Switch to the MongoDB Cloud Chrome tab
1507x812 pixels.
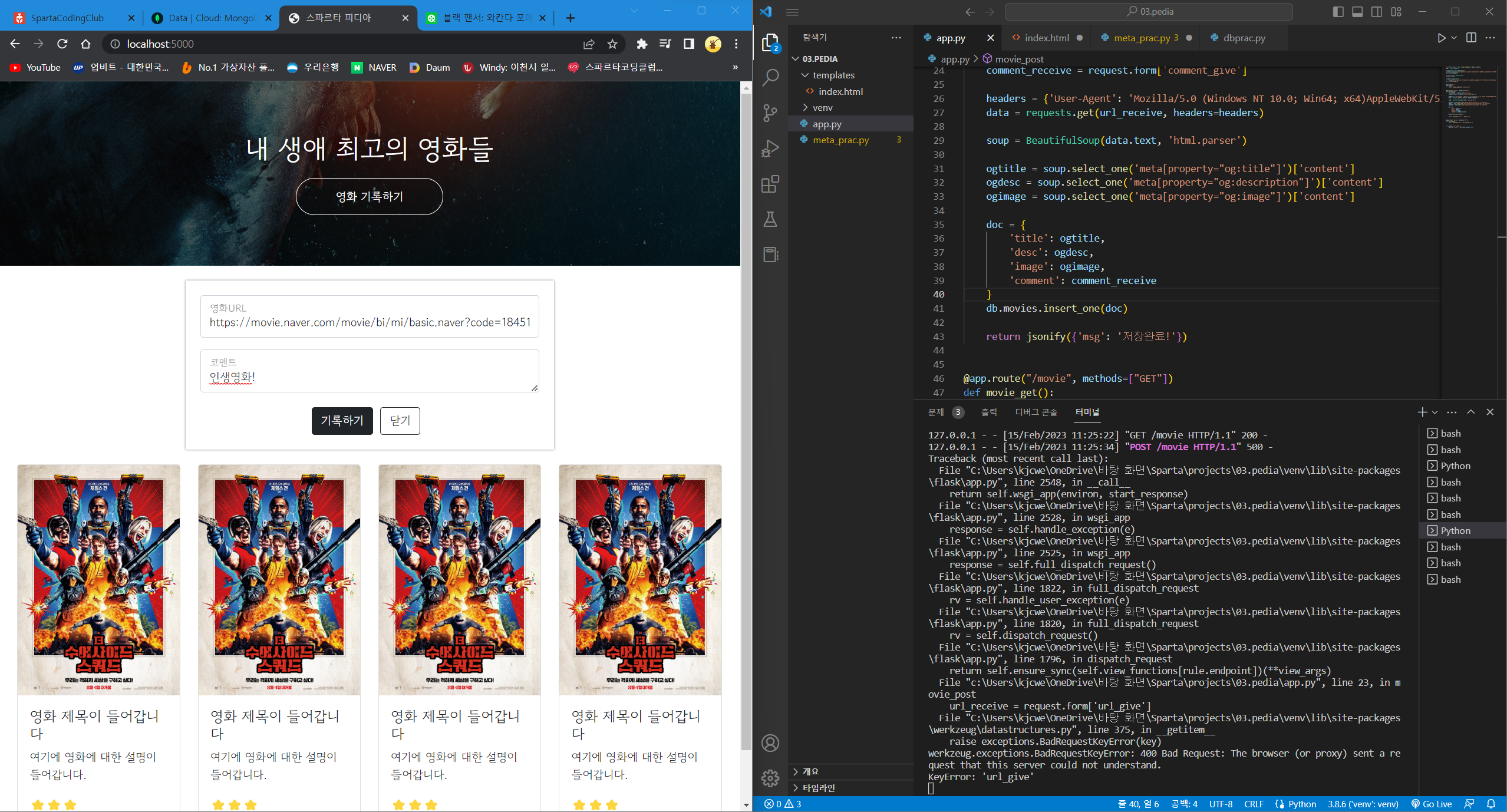coord(212,18)
